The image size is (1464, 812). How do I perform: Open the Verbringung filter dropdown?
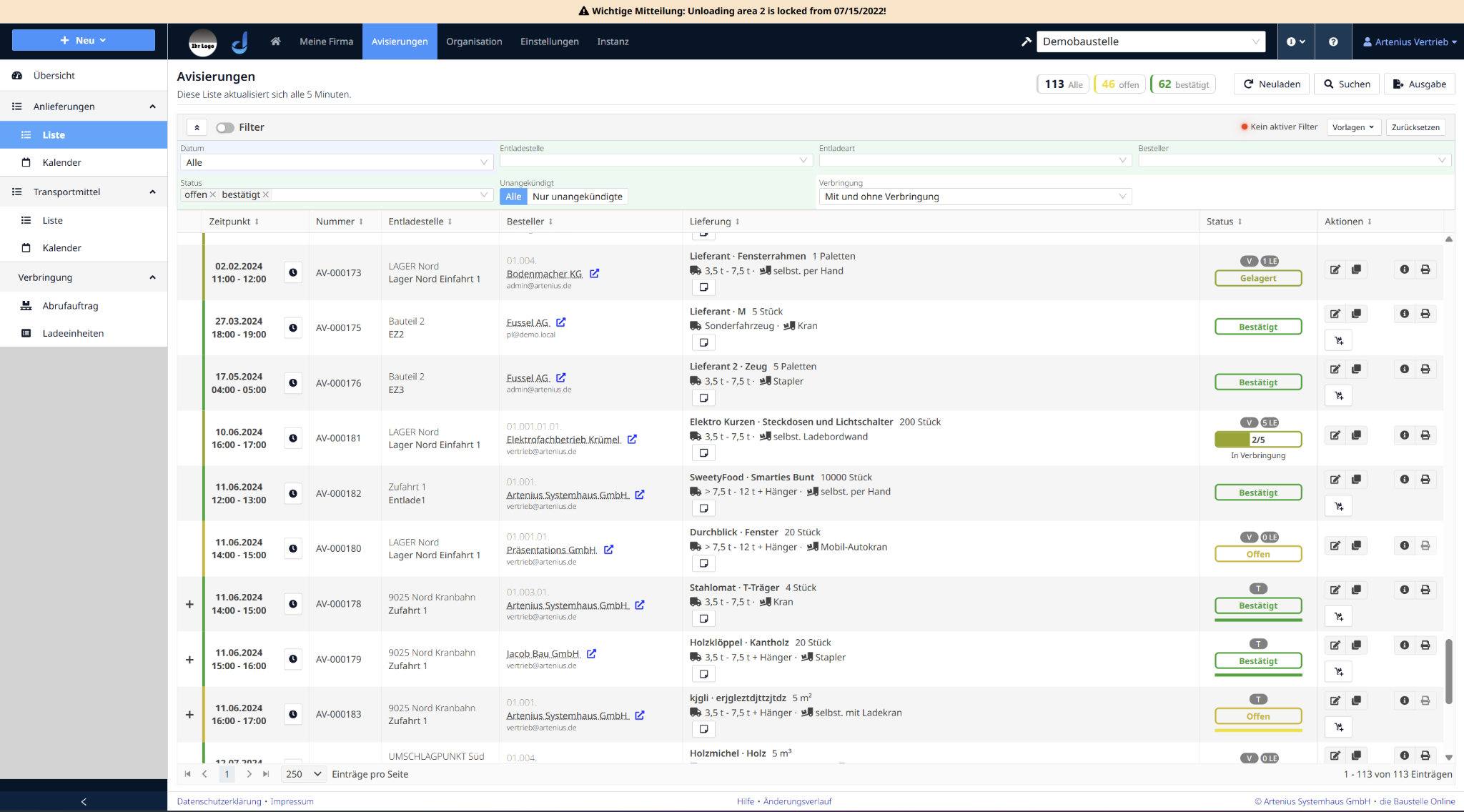[975, 197]
